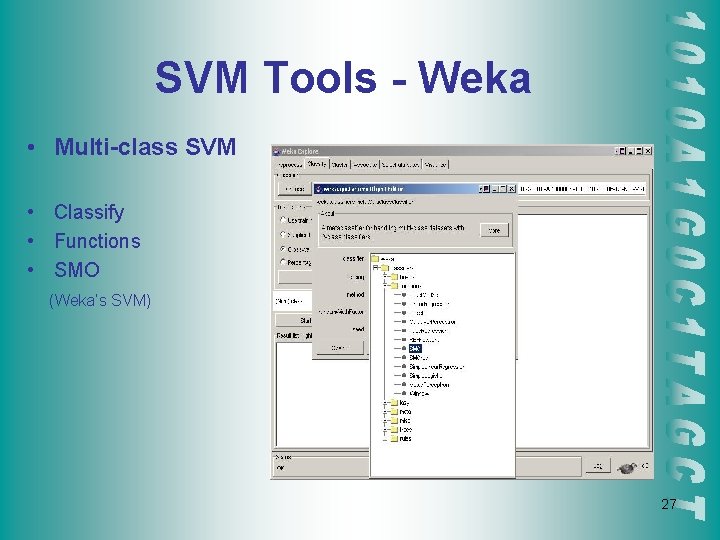The height and width of the screenshot is (540, 720).
Task: Click the Choose classifier button
Action: [x=294, y=189]
